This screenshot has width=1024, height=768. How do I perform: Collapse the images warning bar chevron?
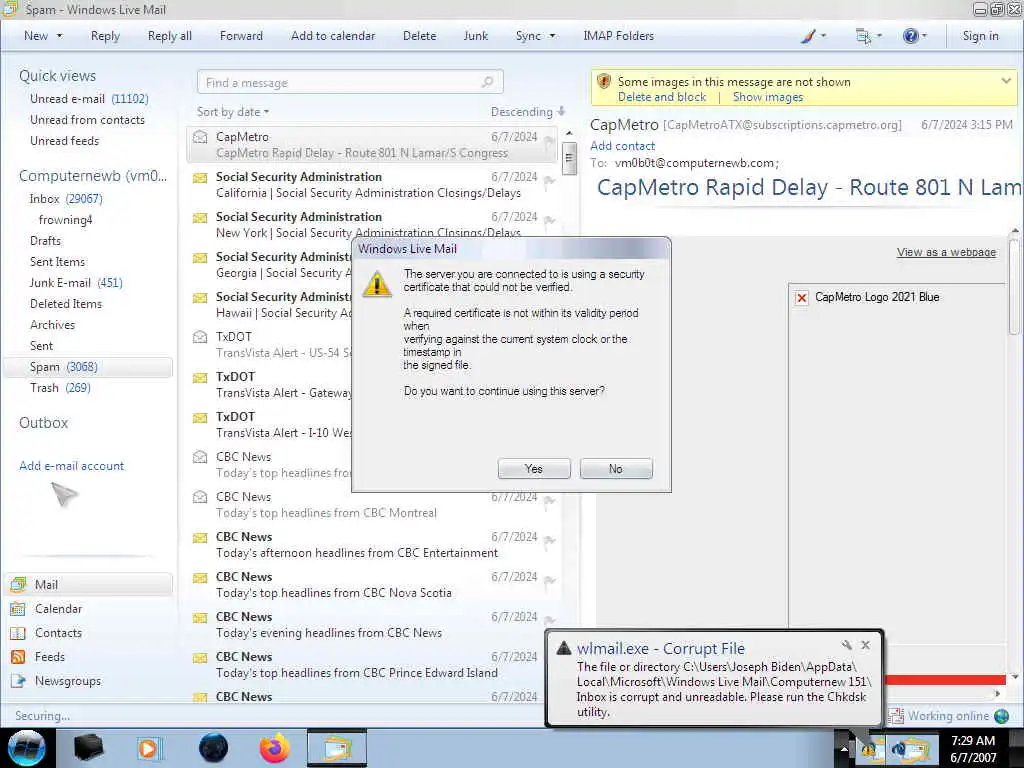1006,81
